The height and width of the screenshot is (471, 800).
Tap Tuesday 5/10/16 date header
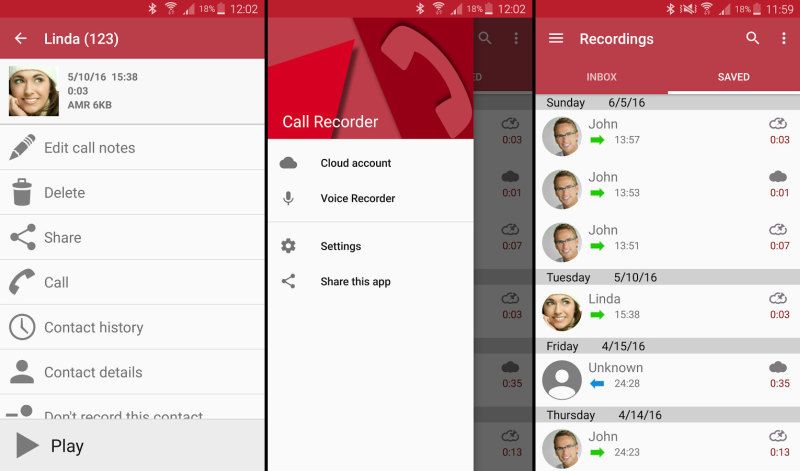pos(668,277)
